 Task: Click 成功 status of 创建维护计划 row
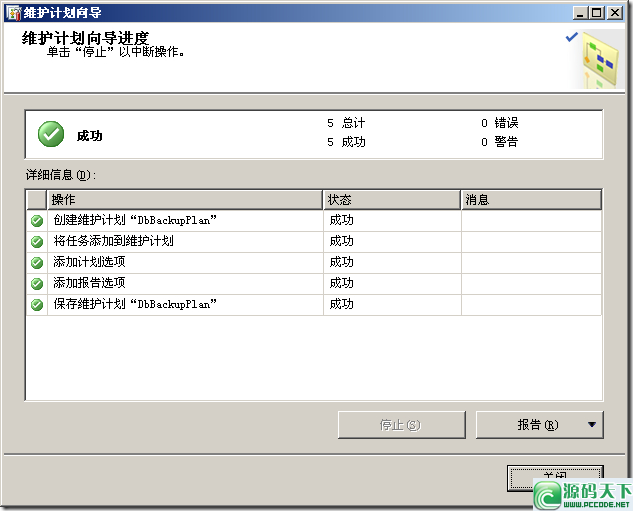[342, 220]
